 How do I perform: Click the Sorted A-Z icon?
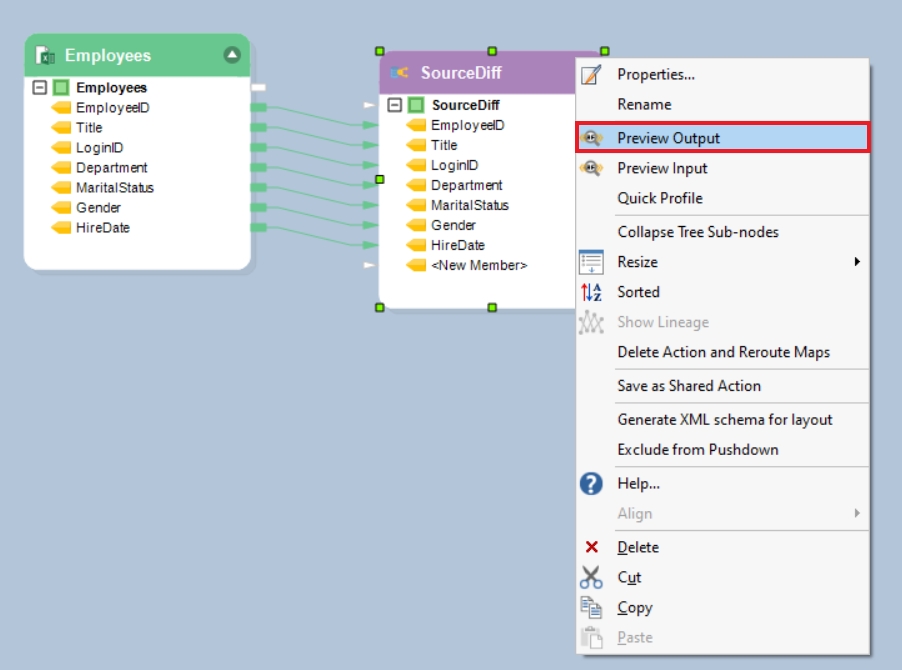(x=591, y=292)
